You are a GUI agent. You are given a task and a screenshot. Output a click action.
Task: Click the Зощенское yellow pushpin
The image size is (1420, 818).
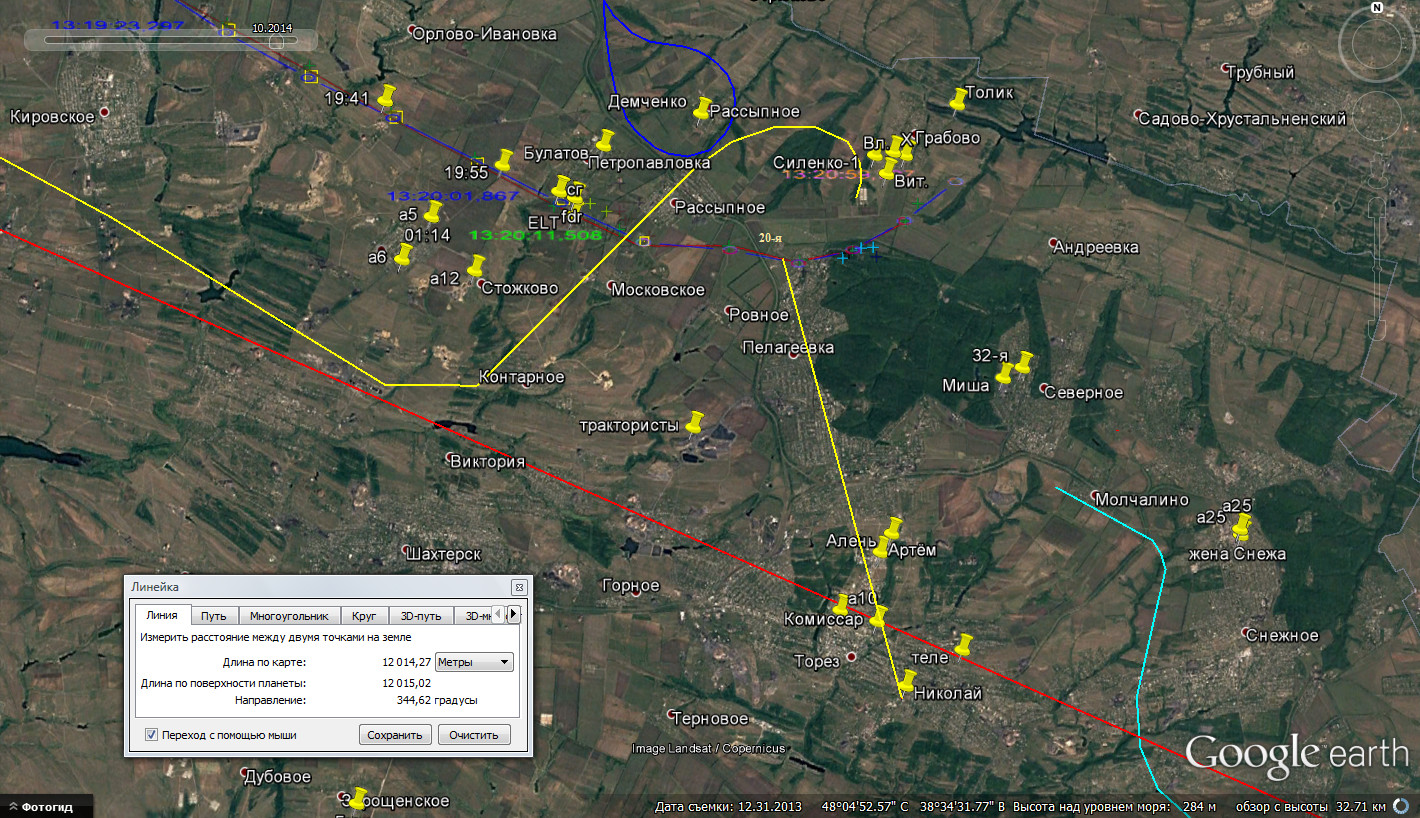[358, 798]
